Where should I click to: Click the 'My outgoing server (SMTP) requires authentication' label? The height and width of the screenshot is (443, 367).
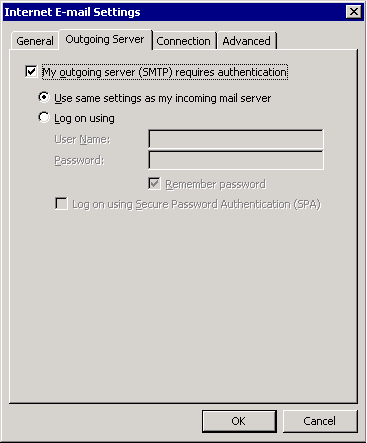tap(165, 72)
